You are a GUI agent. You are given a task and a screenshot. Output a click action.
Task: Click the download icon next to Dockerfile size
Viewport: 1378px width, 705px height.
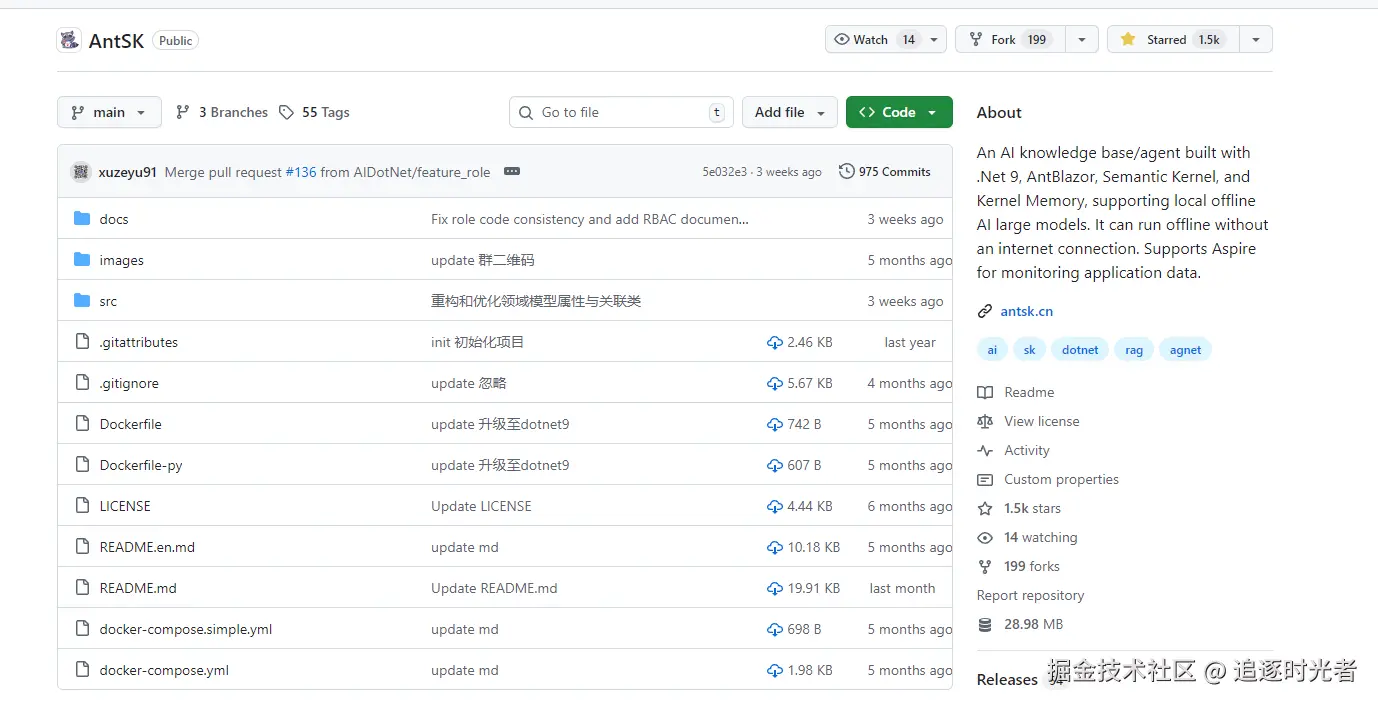[x=774, y=424]
